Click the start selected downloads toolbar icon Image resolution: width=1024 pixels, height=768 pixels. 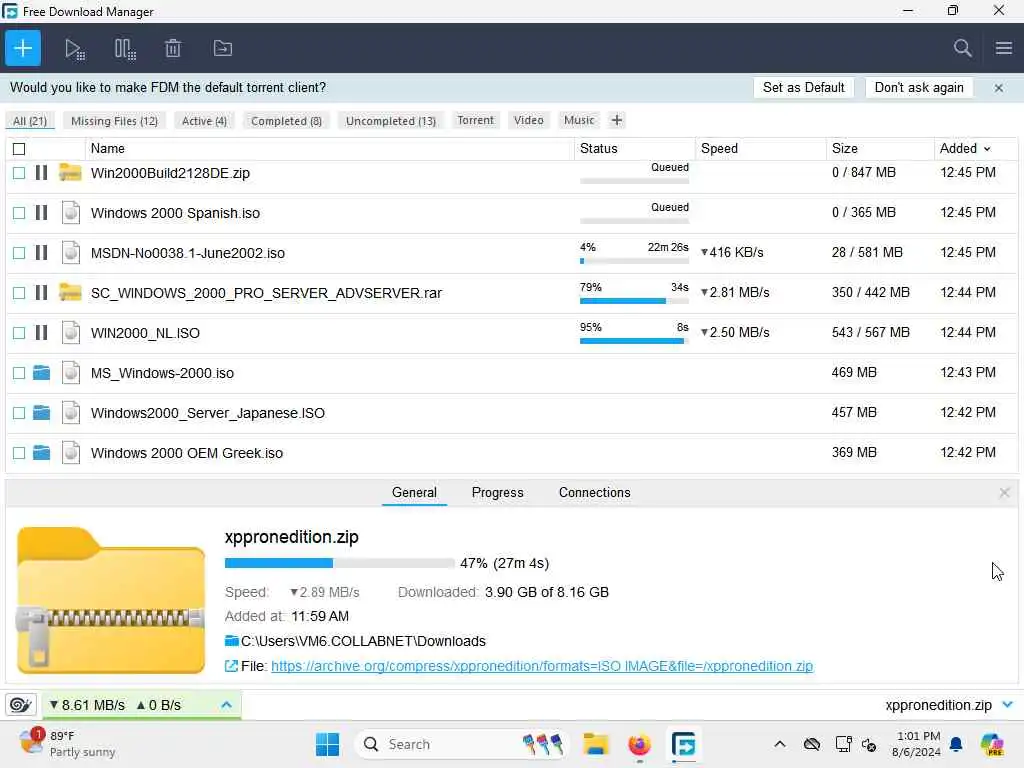pyautogui.click(x=74, y=48)
